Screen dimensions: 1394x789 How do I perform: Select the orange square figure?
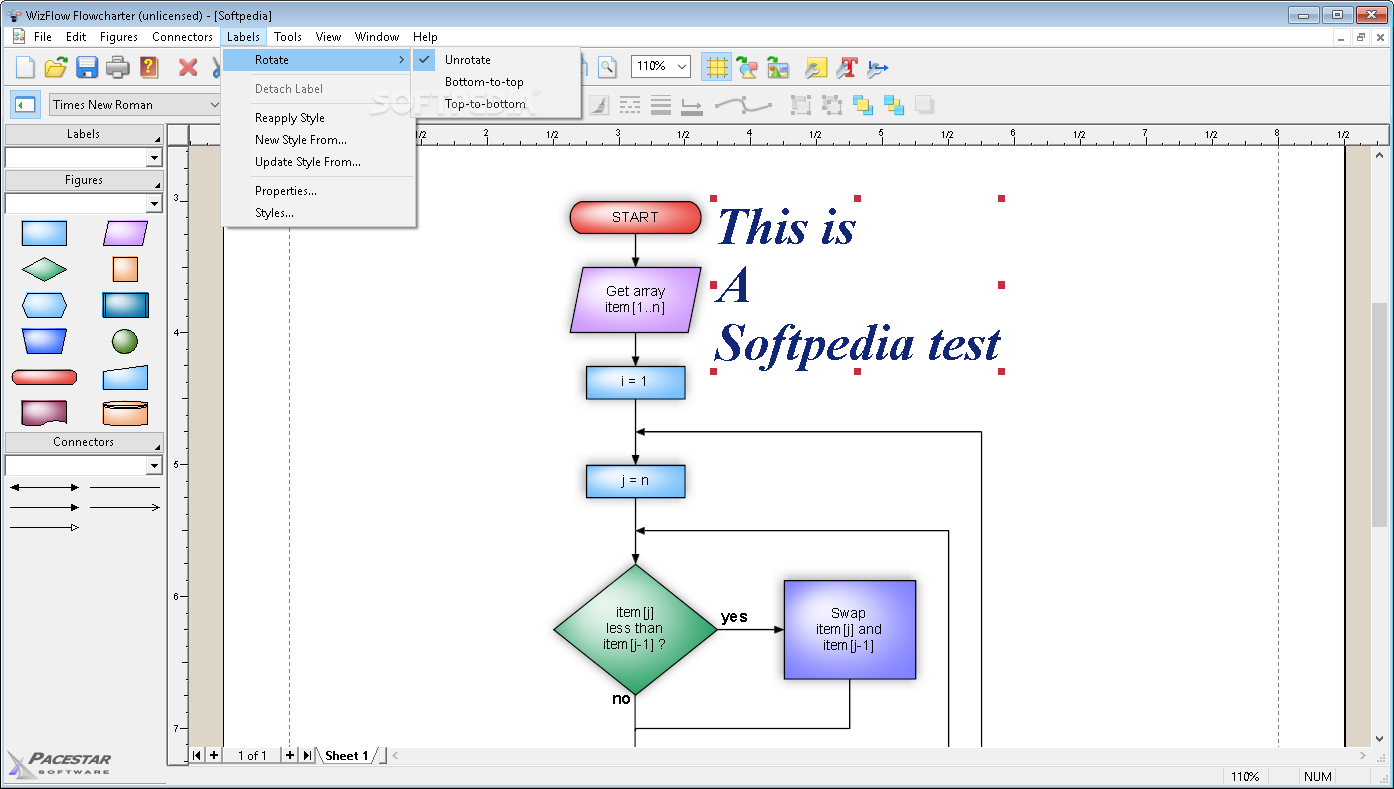(x=125, y=269)
